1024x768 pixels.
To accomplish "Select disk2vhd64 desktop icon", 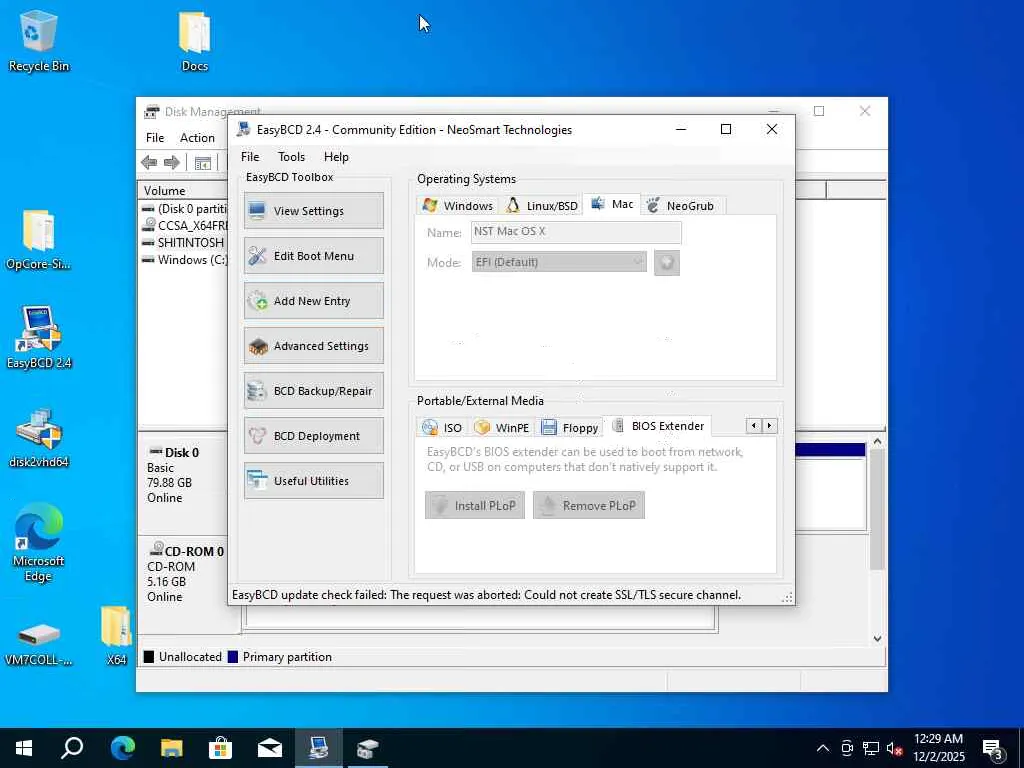I will (x=39, y=438).
